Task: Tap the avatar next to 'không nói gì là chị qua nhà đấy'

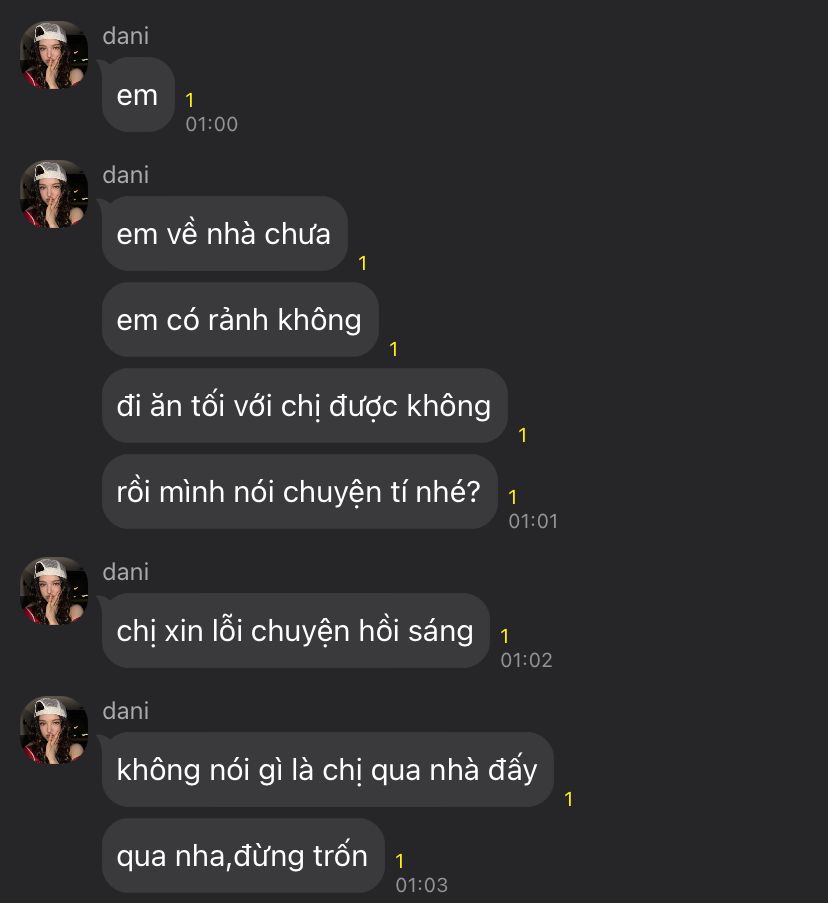Action: [54, 730]
